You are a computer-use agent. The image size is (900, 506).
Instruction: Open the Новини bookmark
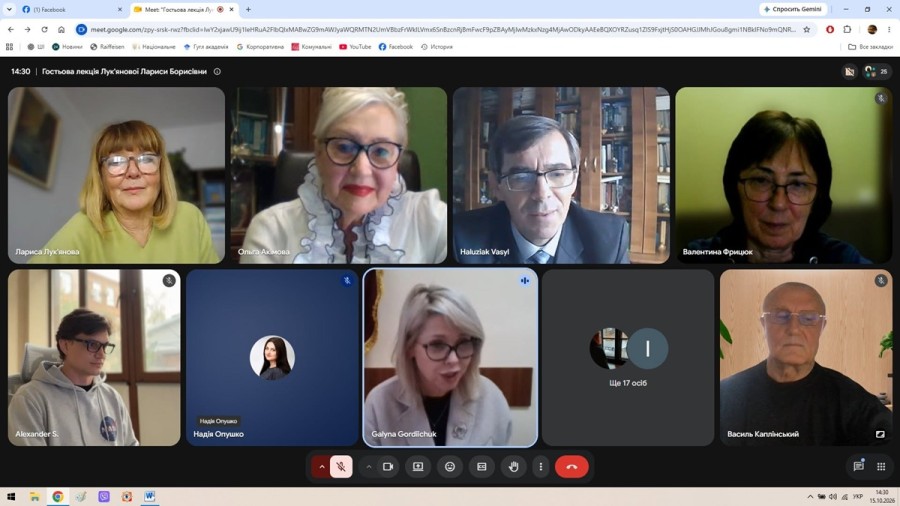pos(67,47)
